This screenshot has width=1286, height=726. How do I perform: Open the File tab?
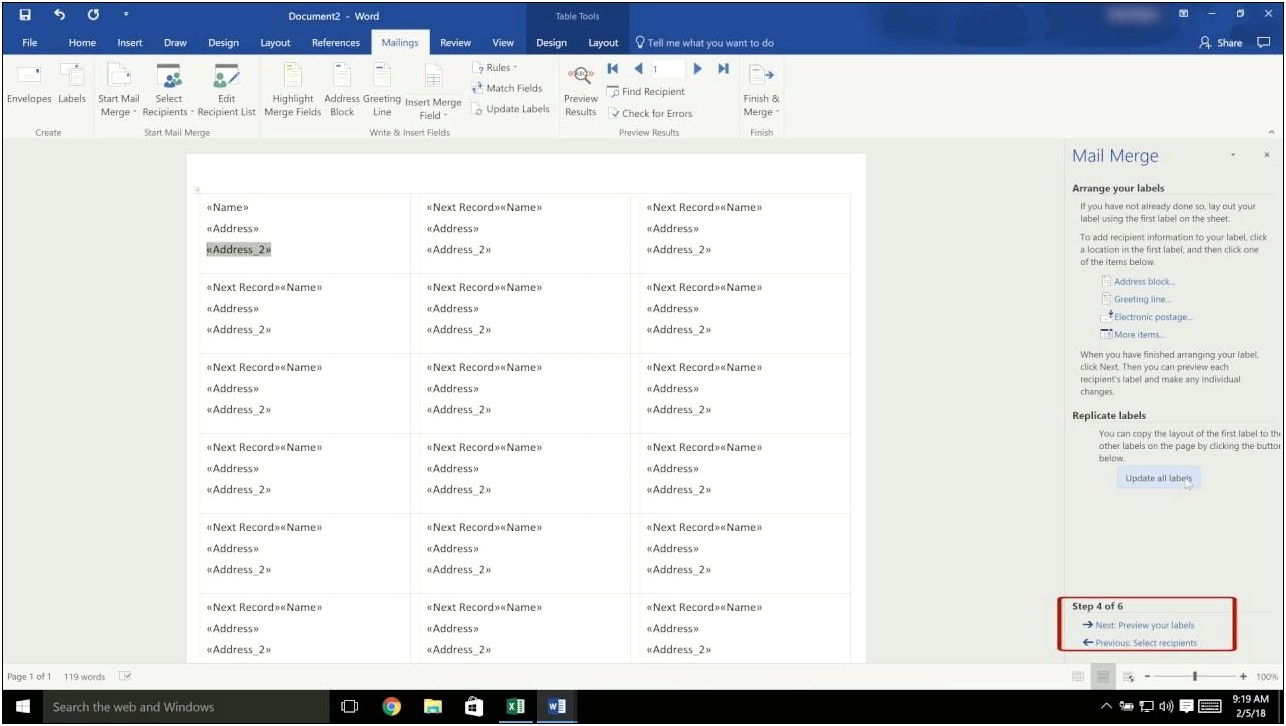30,43
